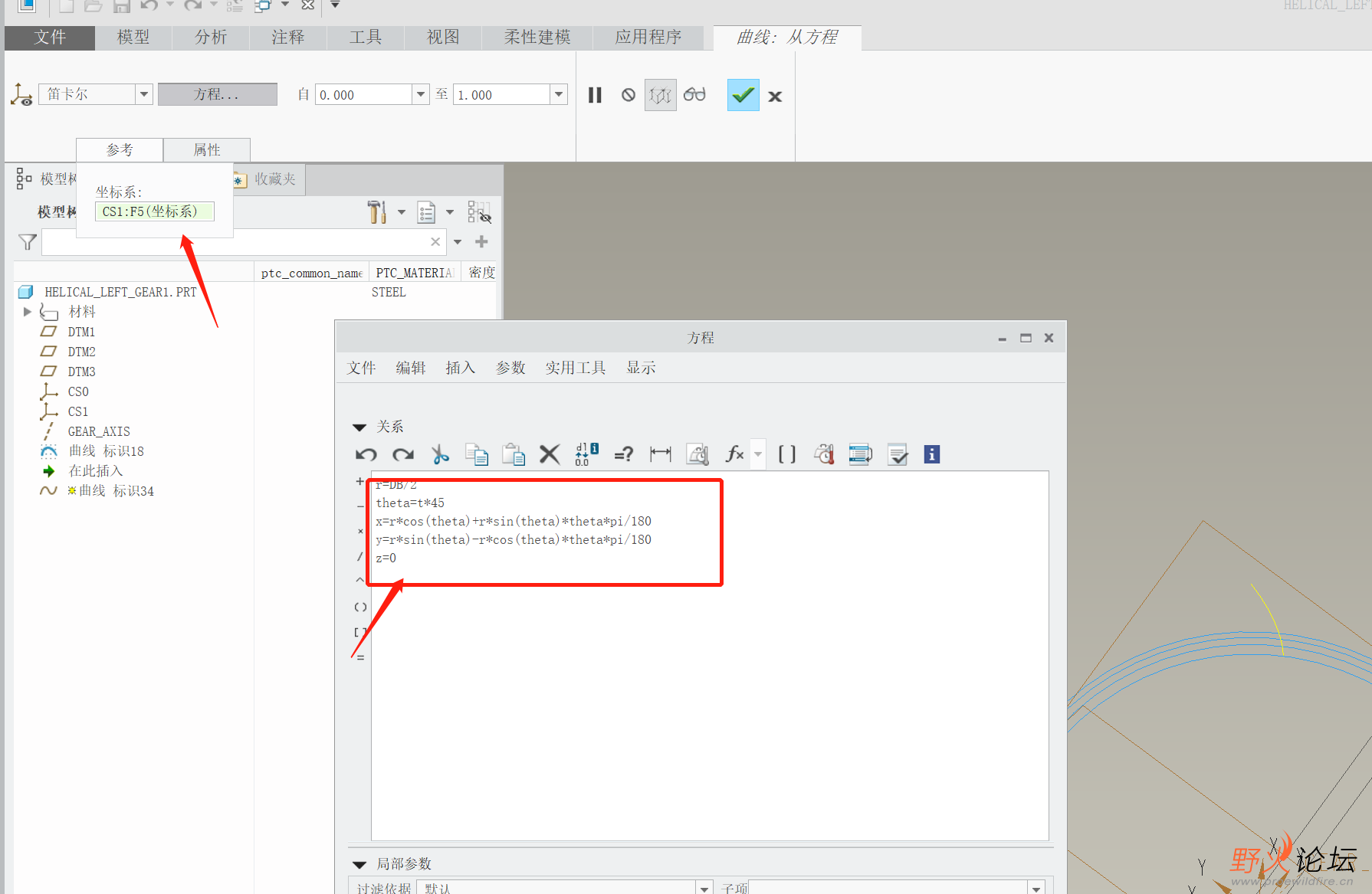Execute relations icon with refresh arrows
This screenshot has height=894, width=1372.
pyautogui.click(x=861, y=454)
